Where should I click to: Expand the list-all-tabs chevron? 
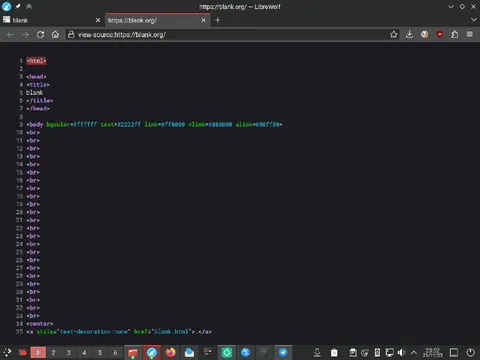click(473, 20)
